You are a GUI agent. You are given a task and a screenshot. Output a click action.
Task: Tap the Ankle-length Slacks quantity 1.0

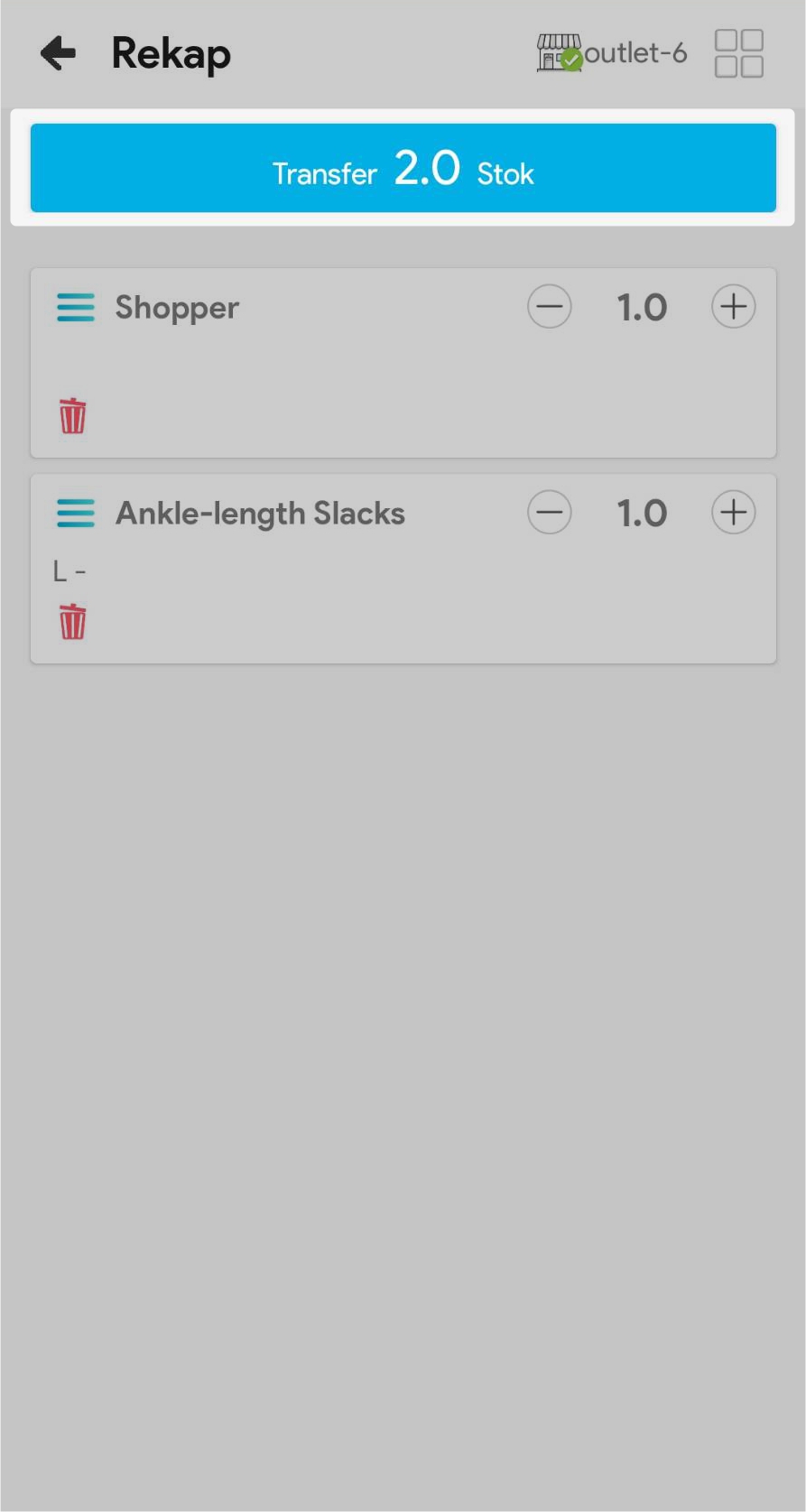[642, 514]
